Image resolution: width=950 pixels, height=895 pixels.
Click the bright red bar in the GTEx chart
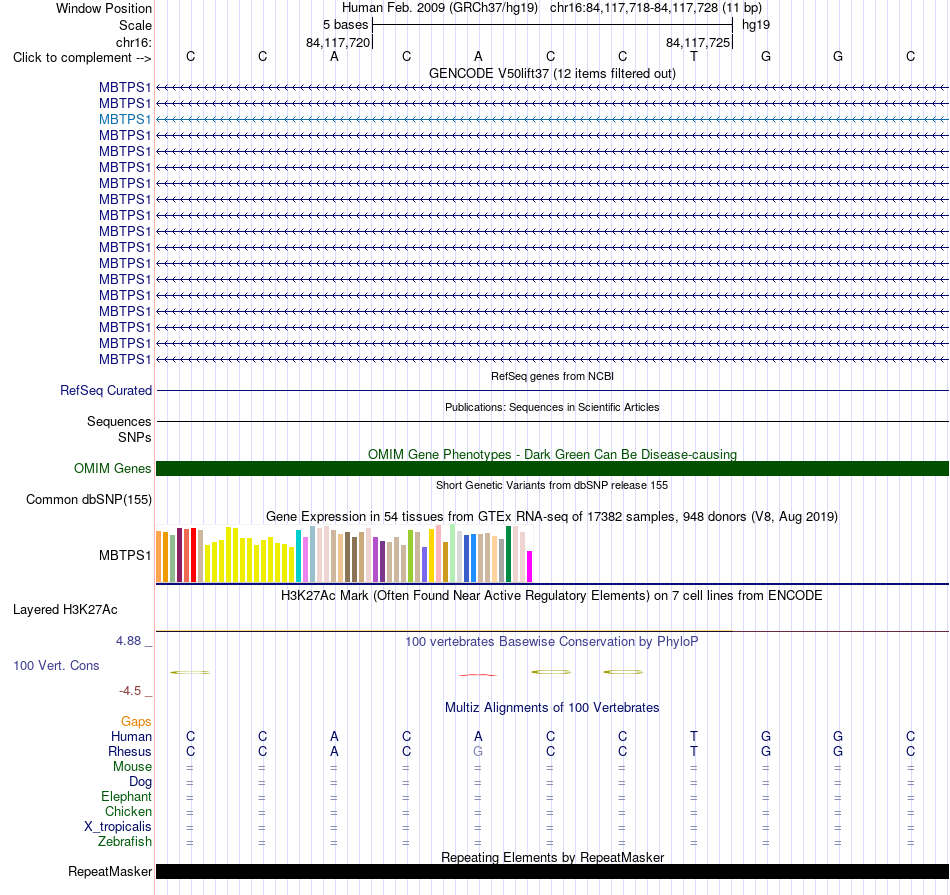193,555
